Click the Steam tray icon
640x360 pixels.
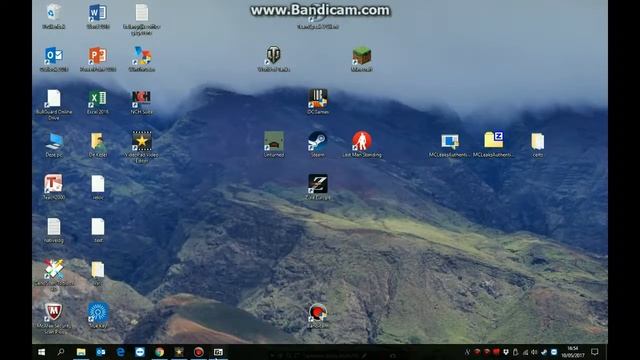click(x=544, y=352)
